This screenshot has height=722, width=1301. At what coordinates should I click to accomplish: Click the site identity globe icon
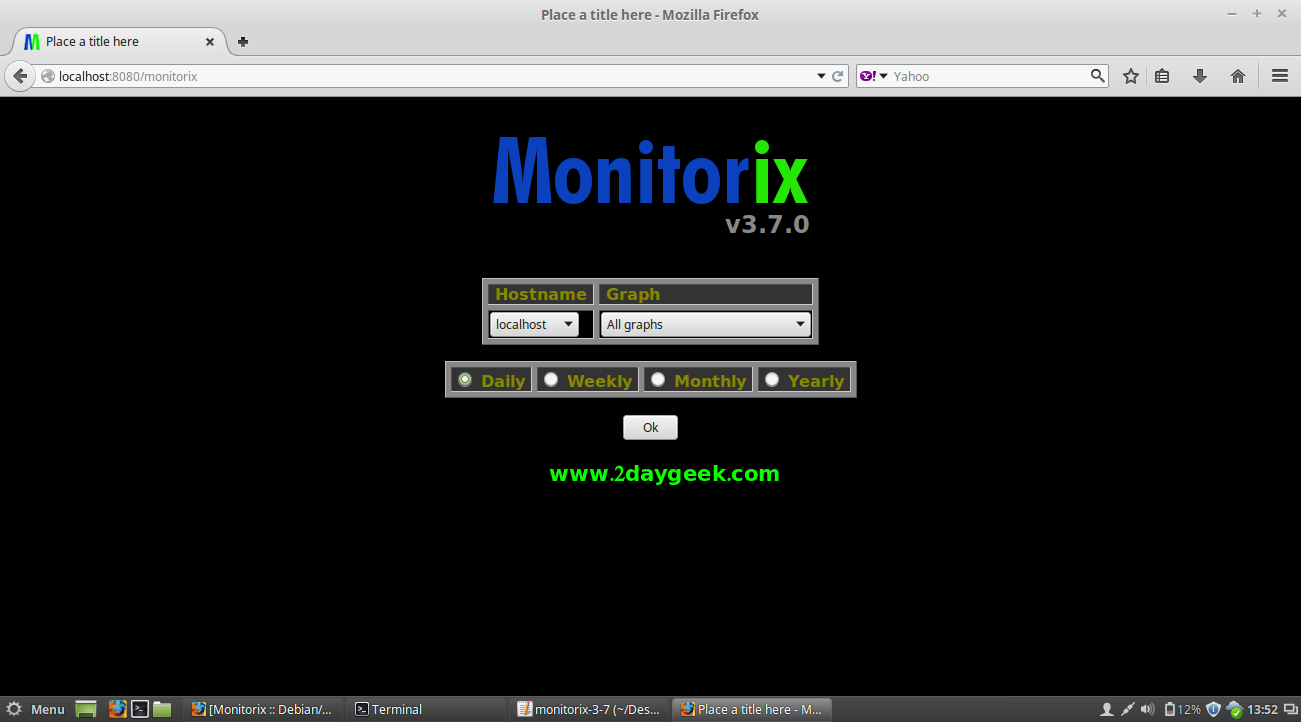47,76
